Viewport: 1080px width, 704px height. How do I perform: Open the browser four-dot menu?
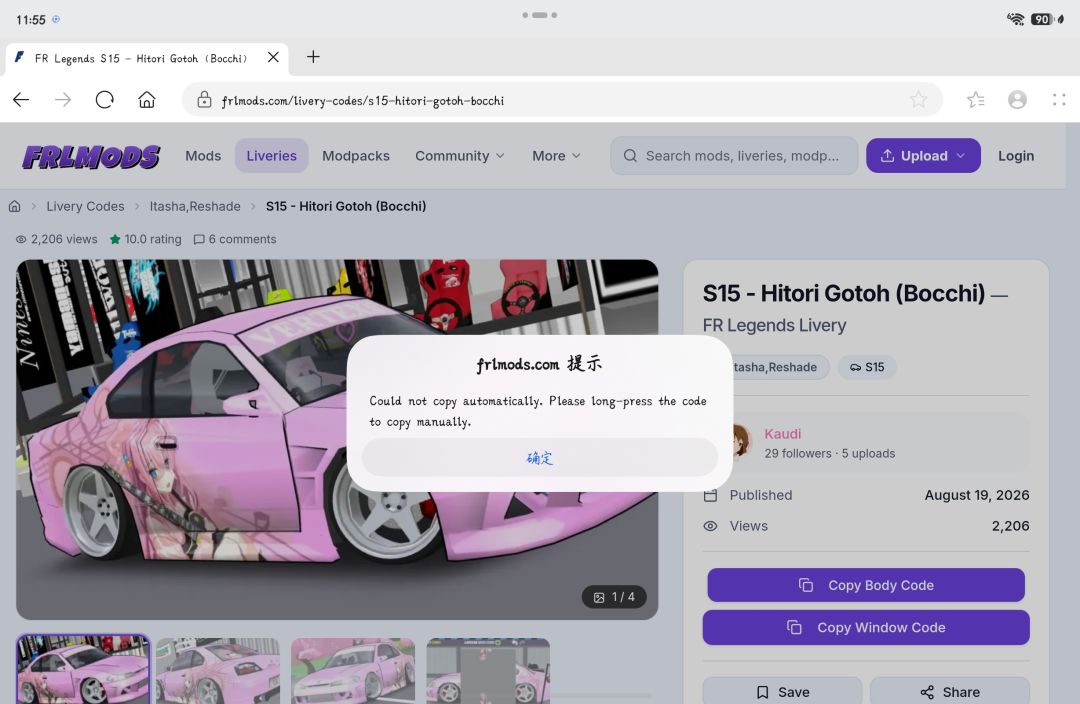[1059, 100]
